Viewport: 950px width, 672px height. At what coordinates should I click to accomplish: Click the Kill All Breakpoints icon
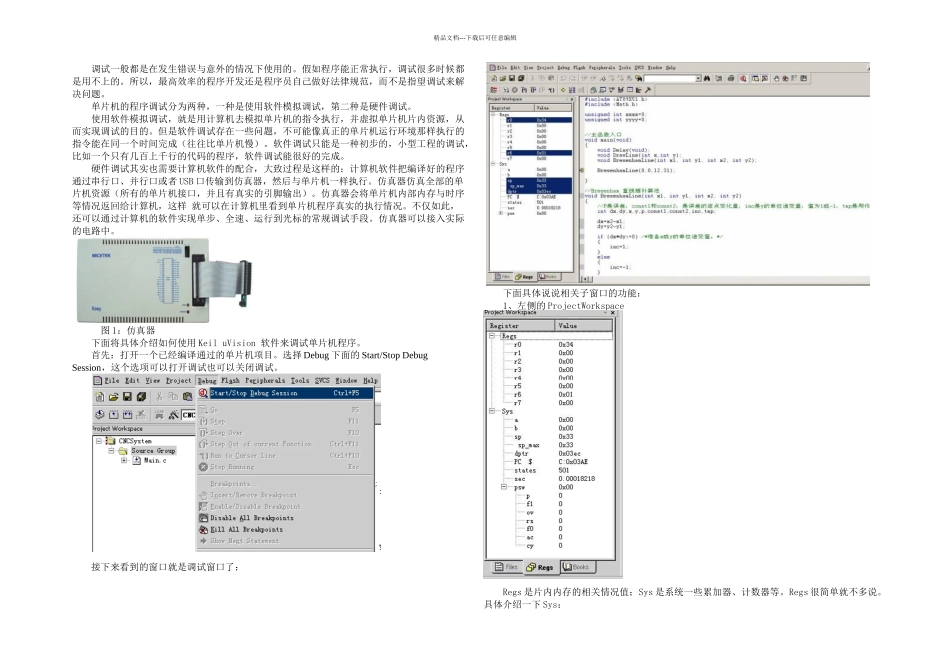204,529
